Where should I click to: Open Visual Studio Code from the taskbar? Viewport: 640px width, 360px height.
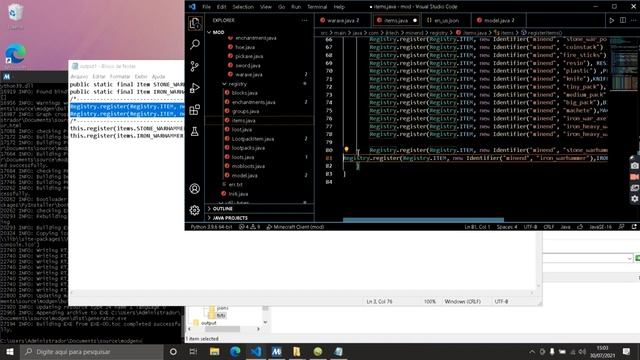coord(256,351)
